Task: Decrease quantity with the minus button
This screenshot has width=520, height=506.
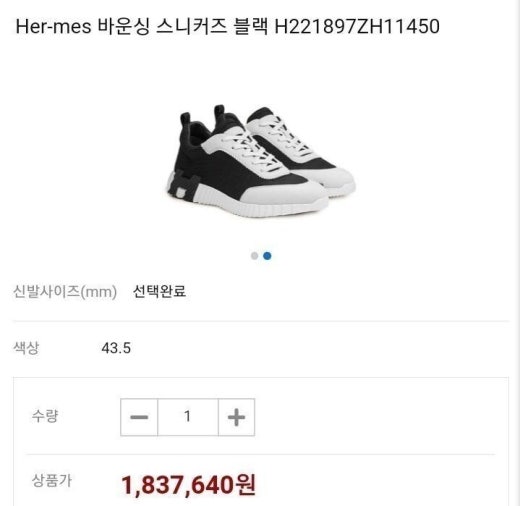Action: tap(139, 417)
